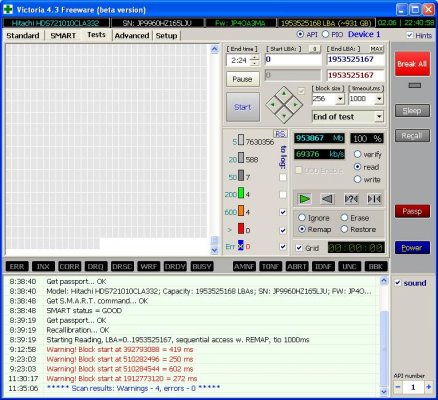Click the green forward play scan icon
438x400 pixels.
[x=304, y=199]
